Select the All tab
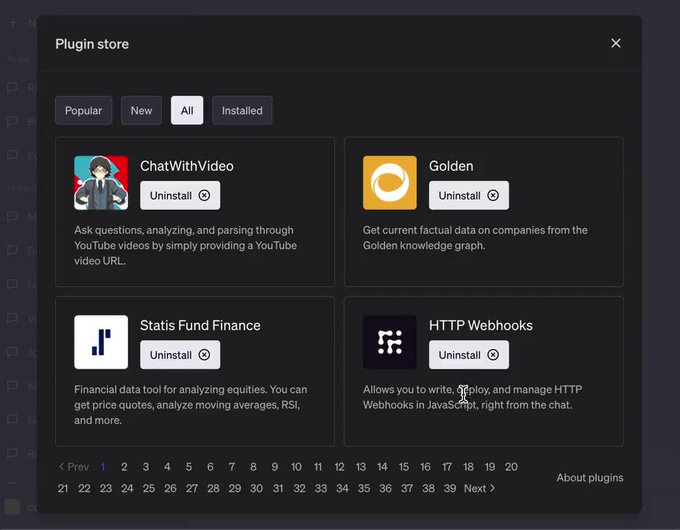680x530 pixels. click(187, 111)
